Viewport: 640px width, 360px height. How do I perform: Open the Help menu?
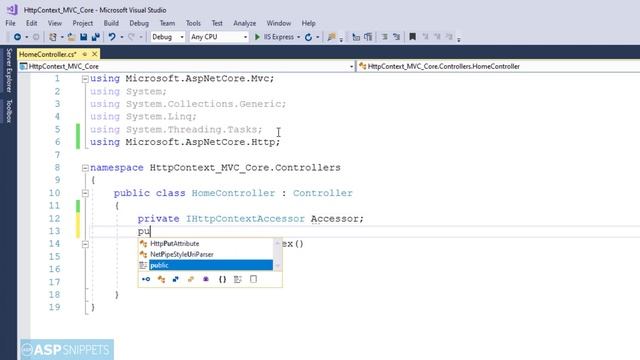(308, 23)
